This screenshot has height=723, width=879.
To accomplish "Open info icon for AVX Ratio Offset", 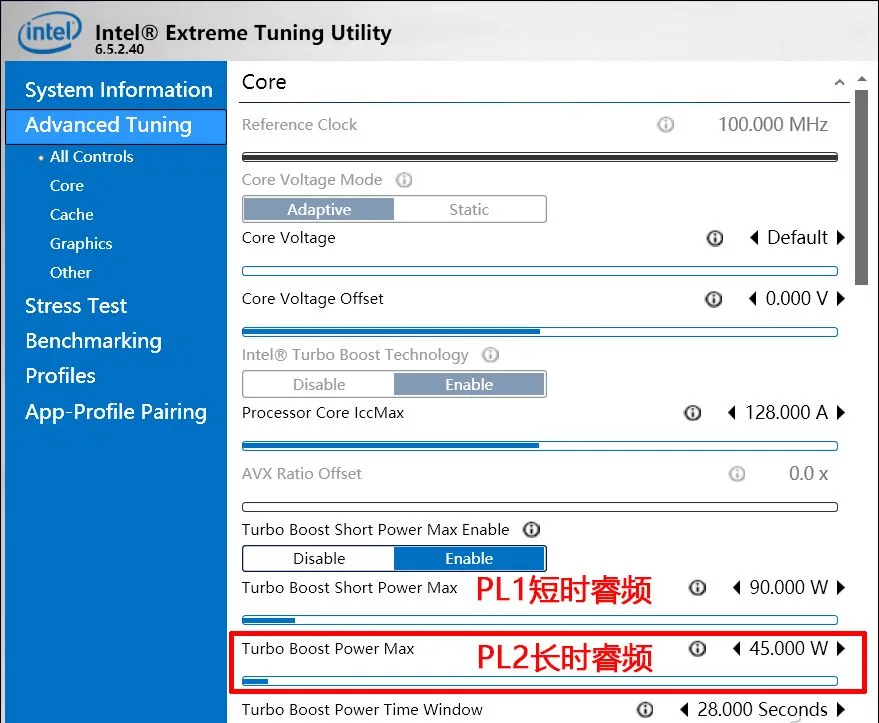I will 737,474.
